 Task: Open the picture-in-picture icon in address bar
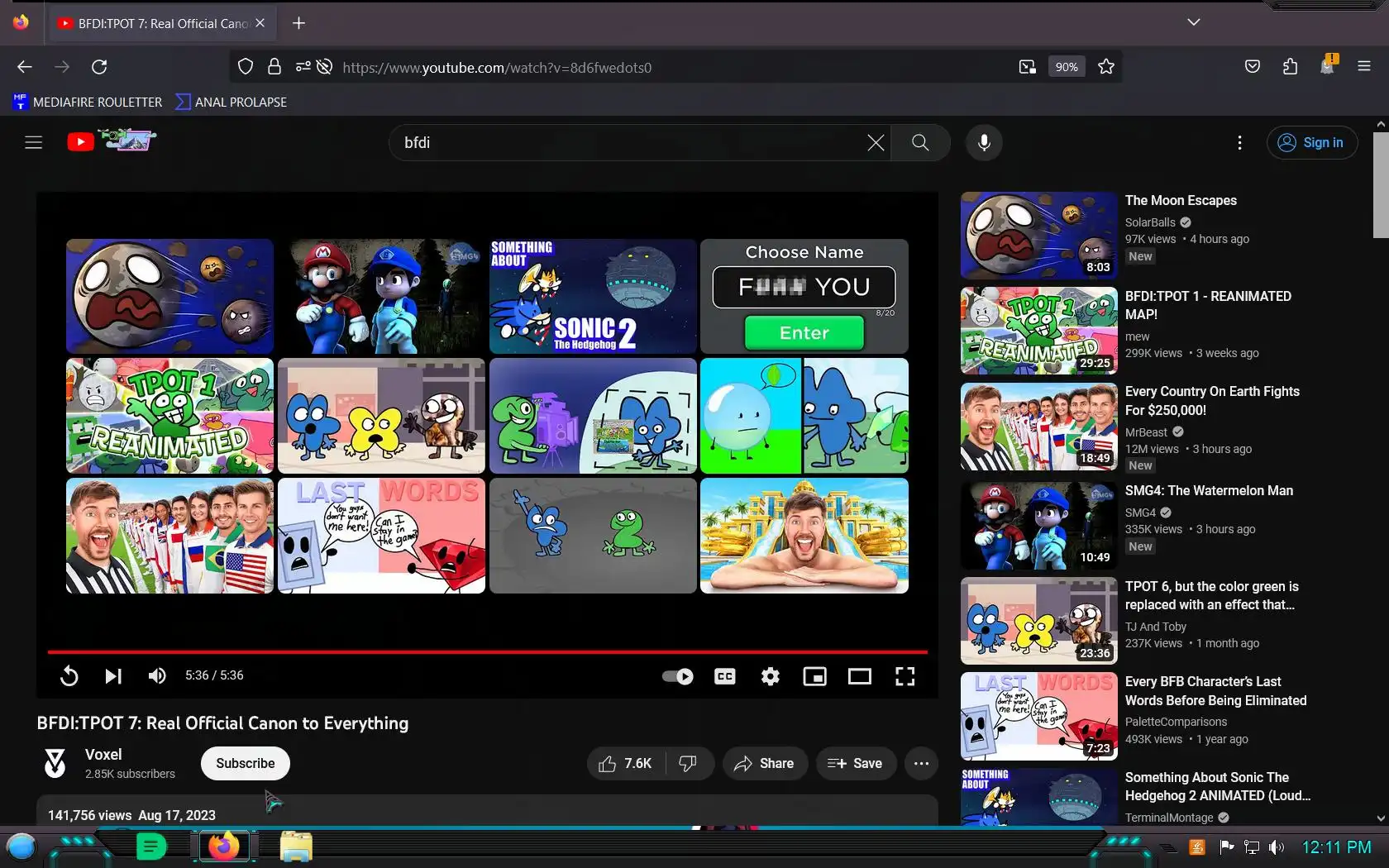coord(1027,67)
